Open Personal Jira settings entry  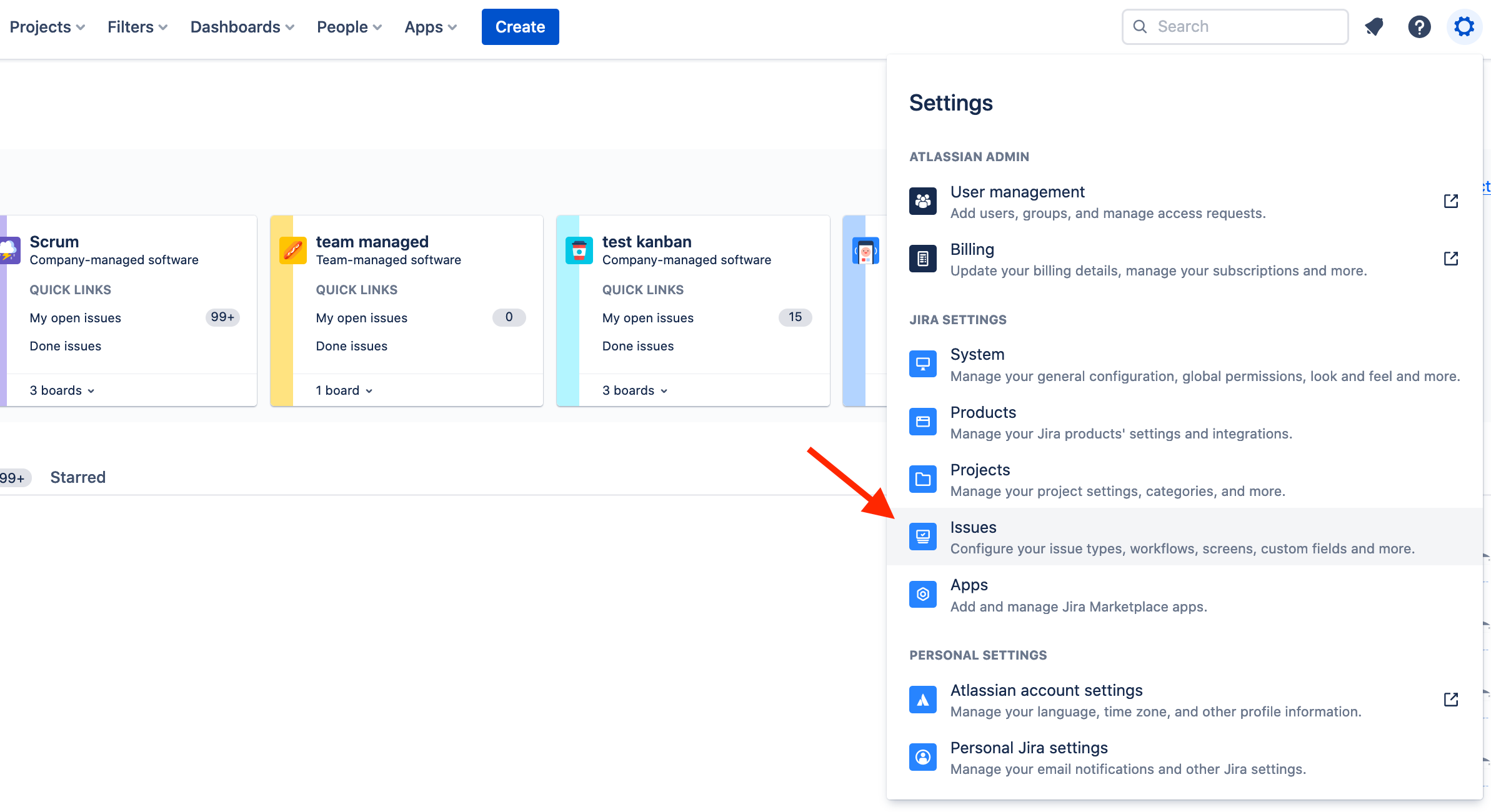coord(1185,757)
